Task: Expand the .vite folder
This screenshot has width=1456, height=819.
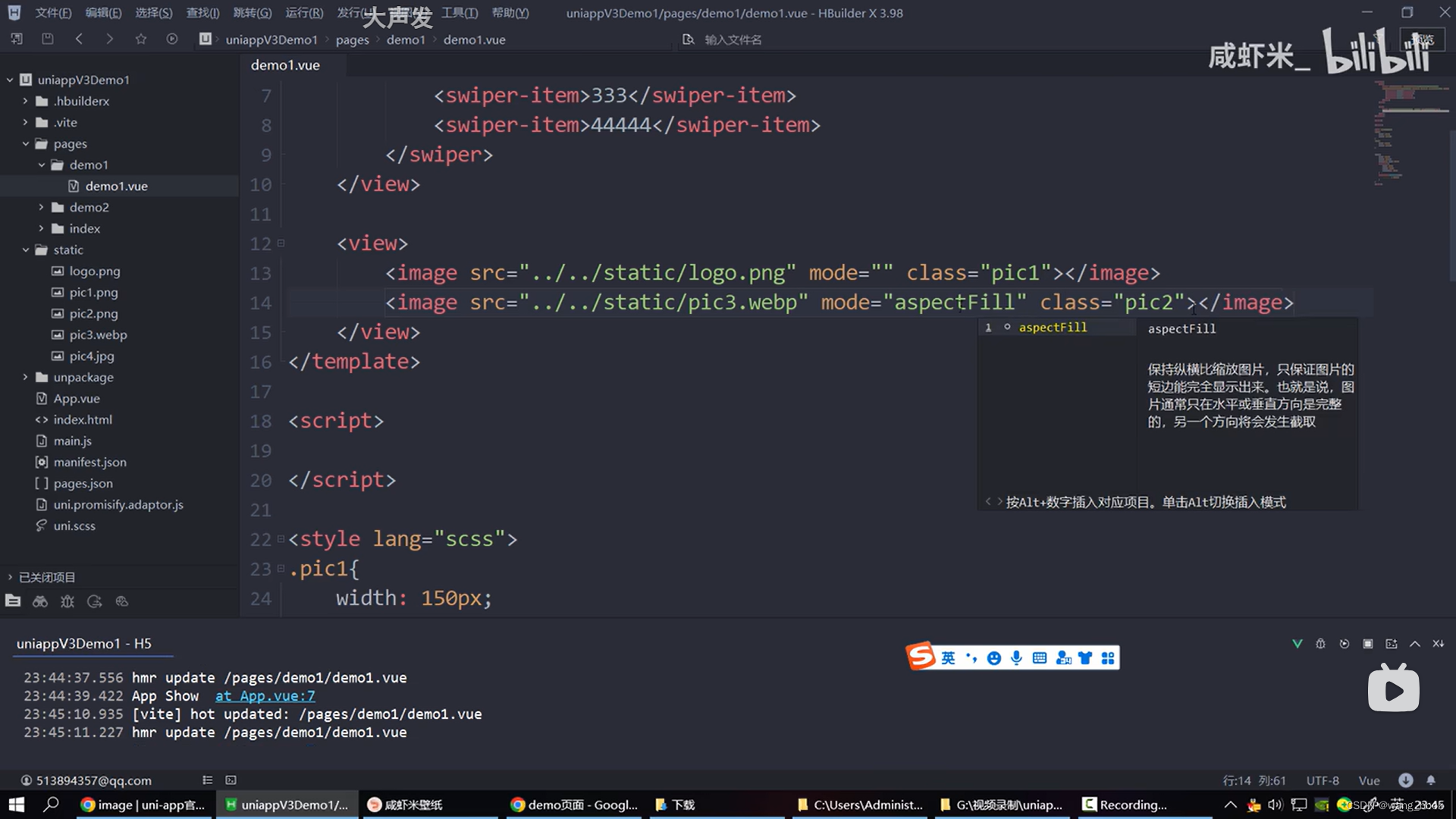Action: (x=25, y=122)
